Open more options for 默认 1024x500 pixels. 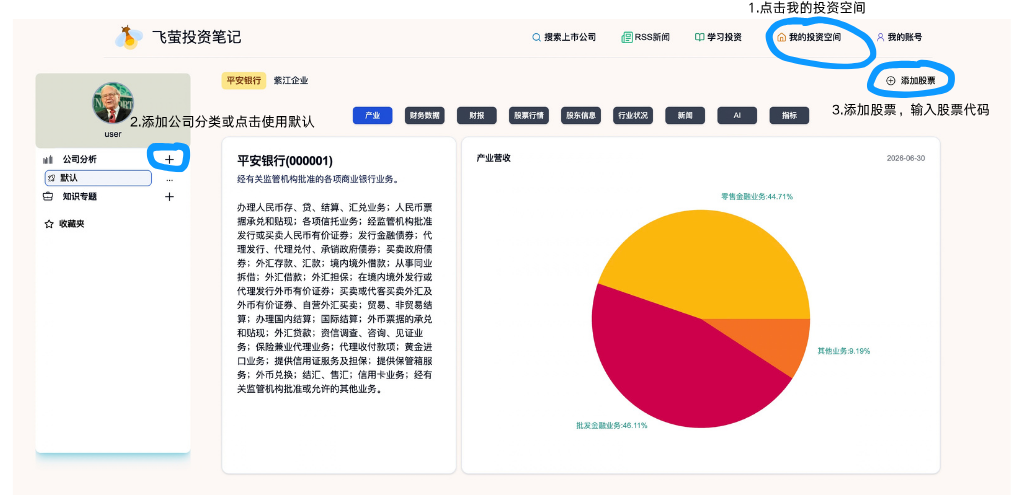[x=169, y=178]
